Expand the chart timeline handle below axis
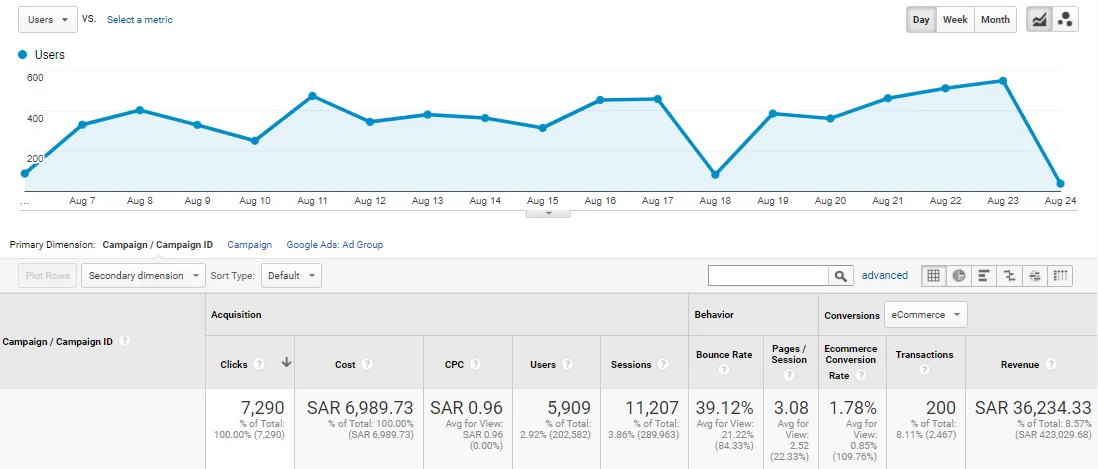The image size is (1098, 469). 548,213
